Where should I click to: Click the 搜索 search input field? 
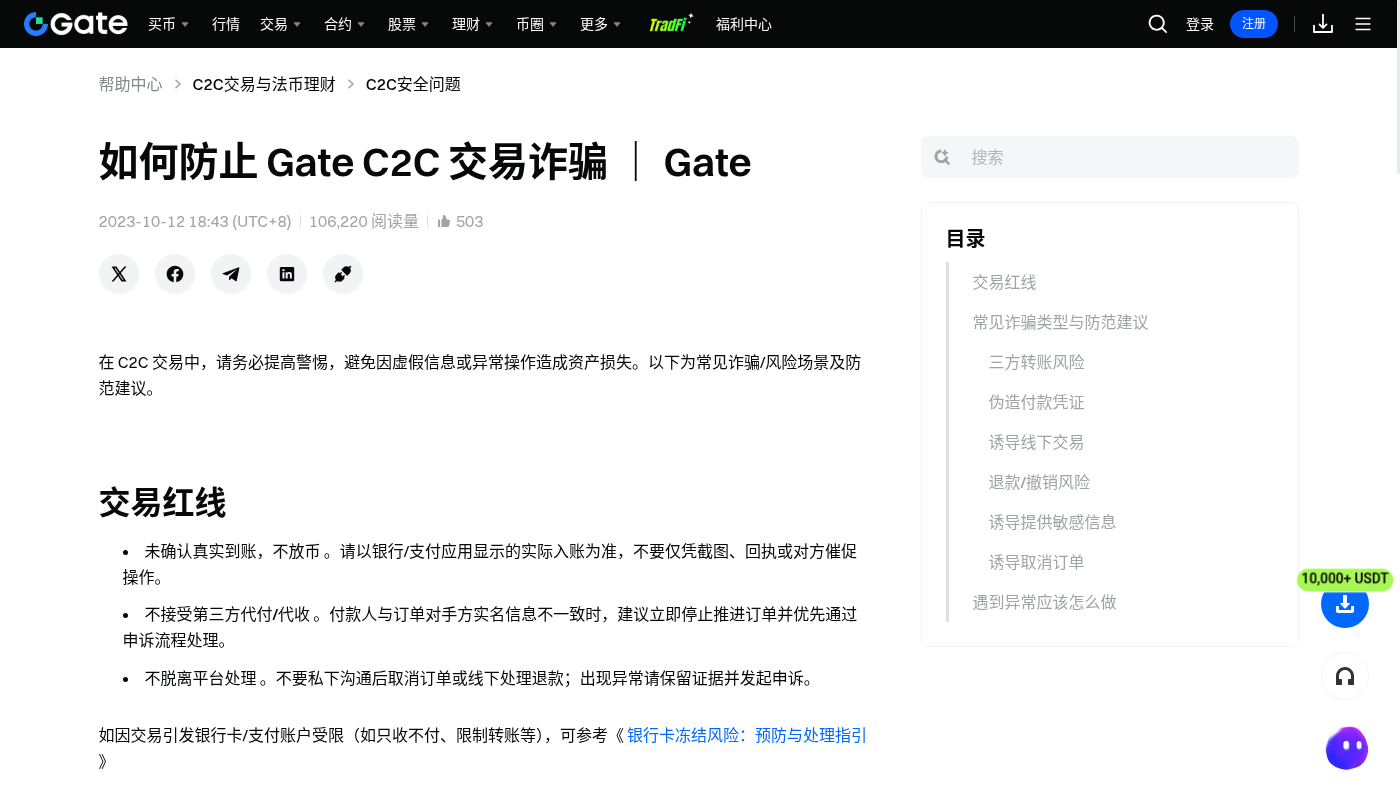point(1110,157)
